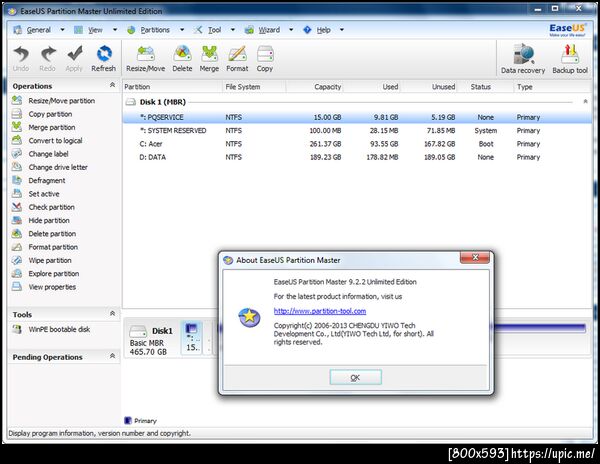Open View properties operation
This screenshot has width=600, height=464.
(44, 287)
